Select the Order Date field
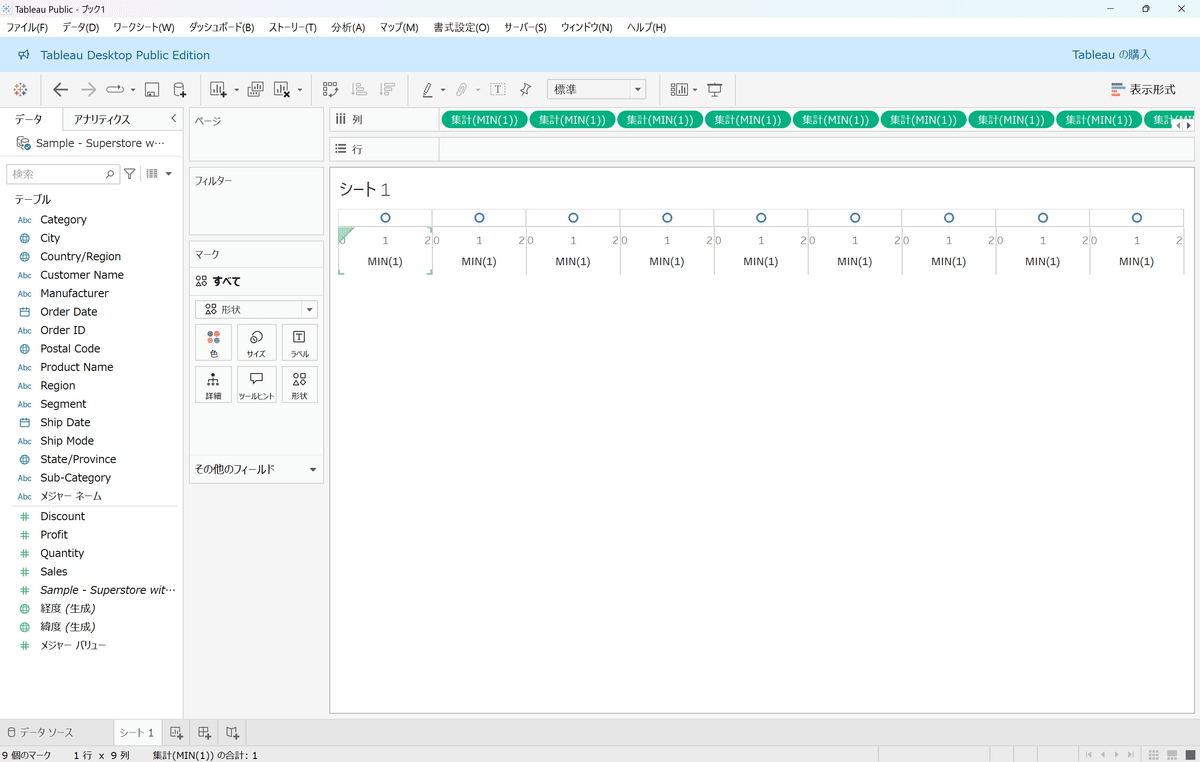The height and width of the screenshot is (762, 1200). pyautogui.click(x=69, y=312)
